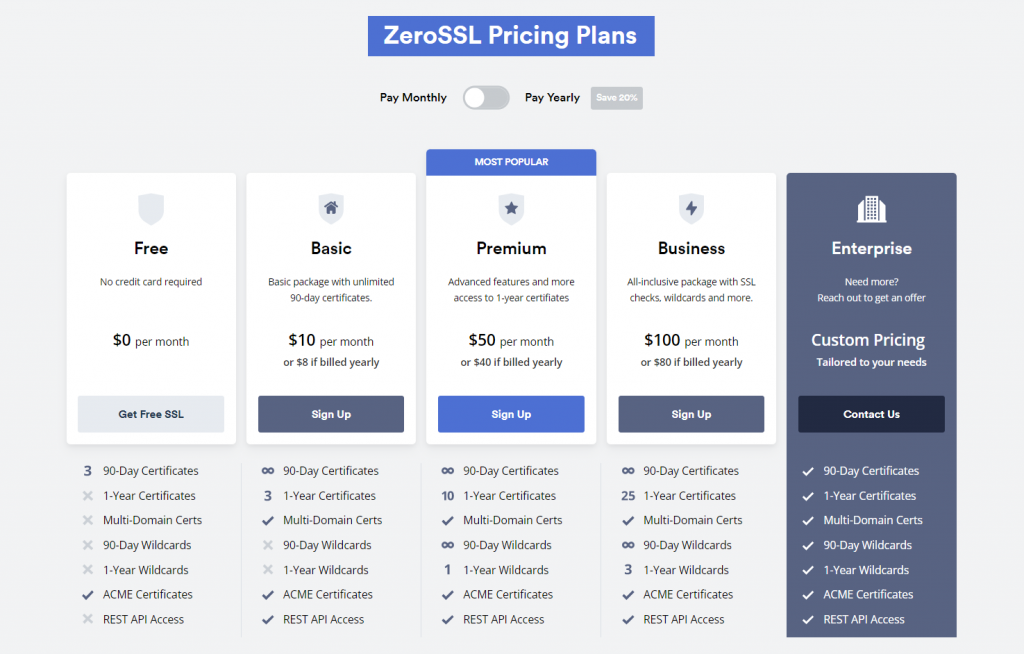The width and height of the screenshot is (1024, 654).
Task: Click the Business plan lightning shield icon
Action: click(692, 209)
